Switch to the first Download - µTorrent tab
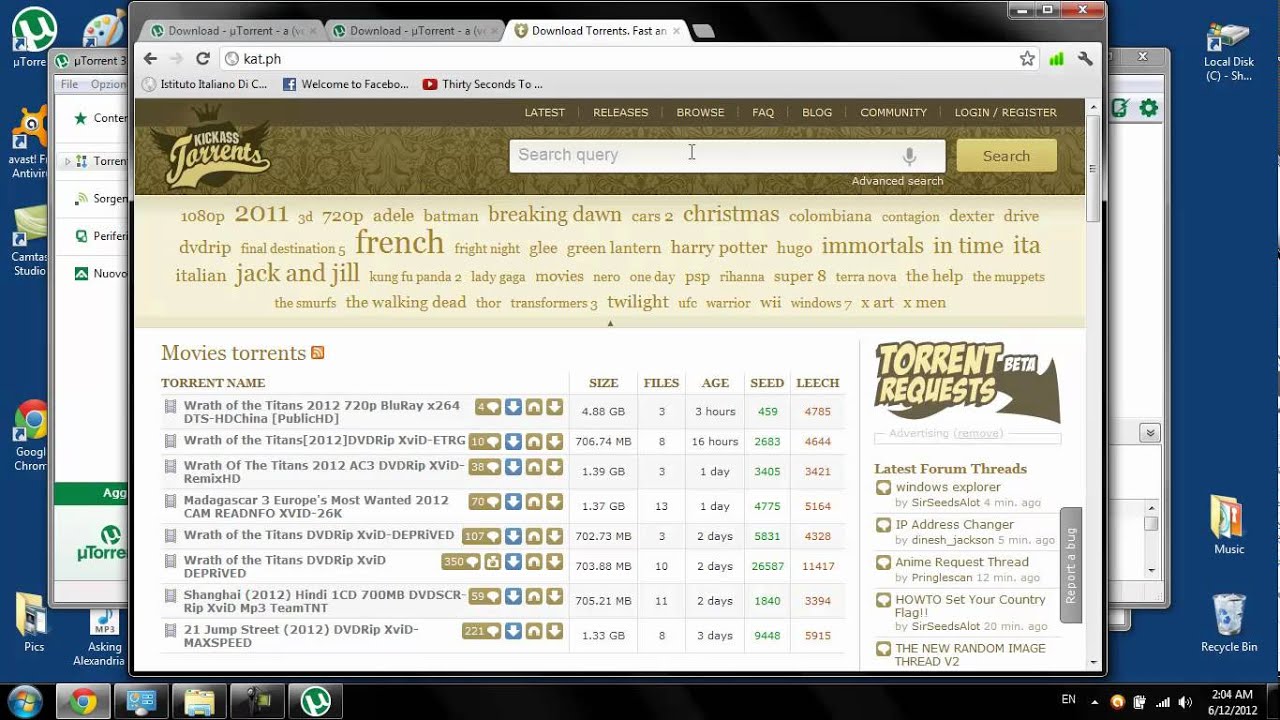The height and width of the screenshot is (720, 1280). click(232, 31)
